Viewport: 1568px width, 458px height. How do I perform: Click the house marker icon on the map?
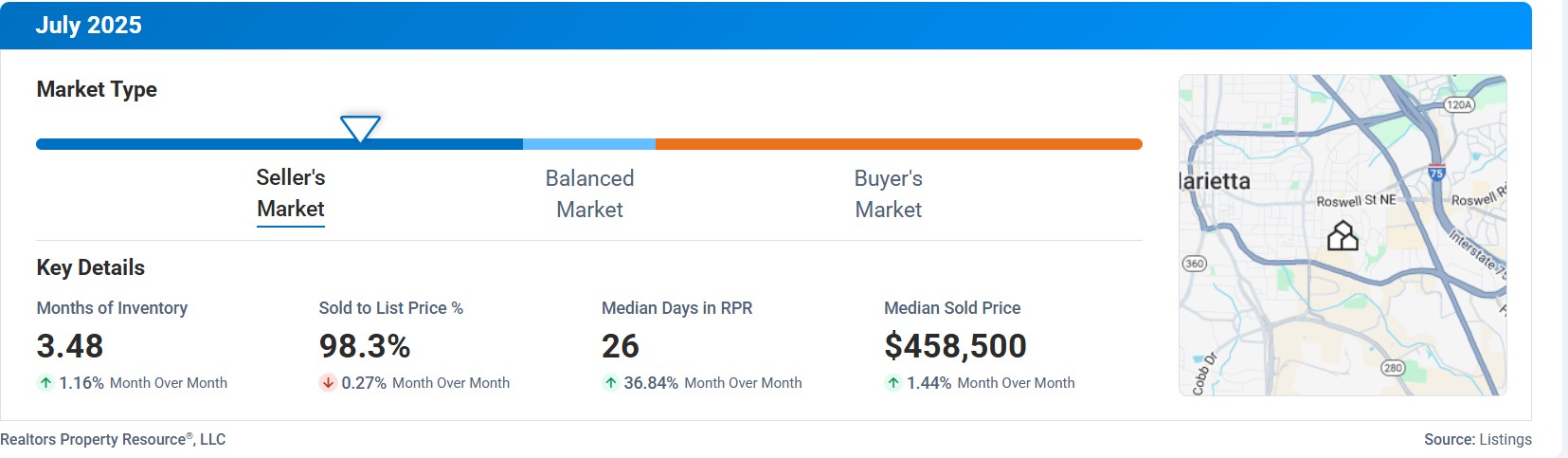click(x=1343, y=235)
